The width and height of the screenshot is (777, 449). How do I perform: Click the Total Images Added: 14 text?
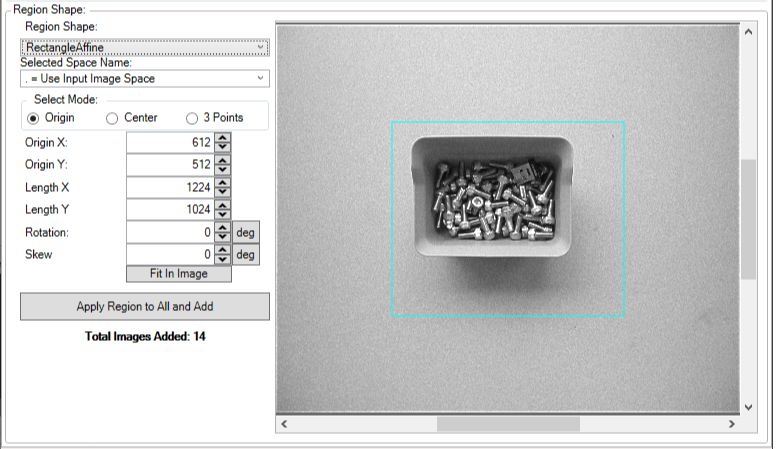145,337
